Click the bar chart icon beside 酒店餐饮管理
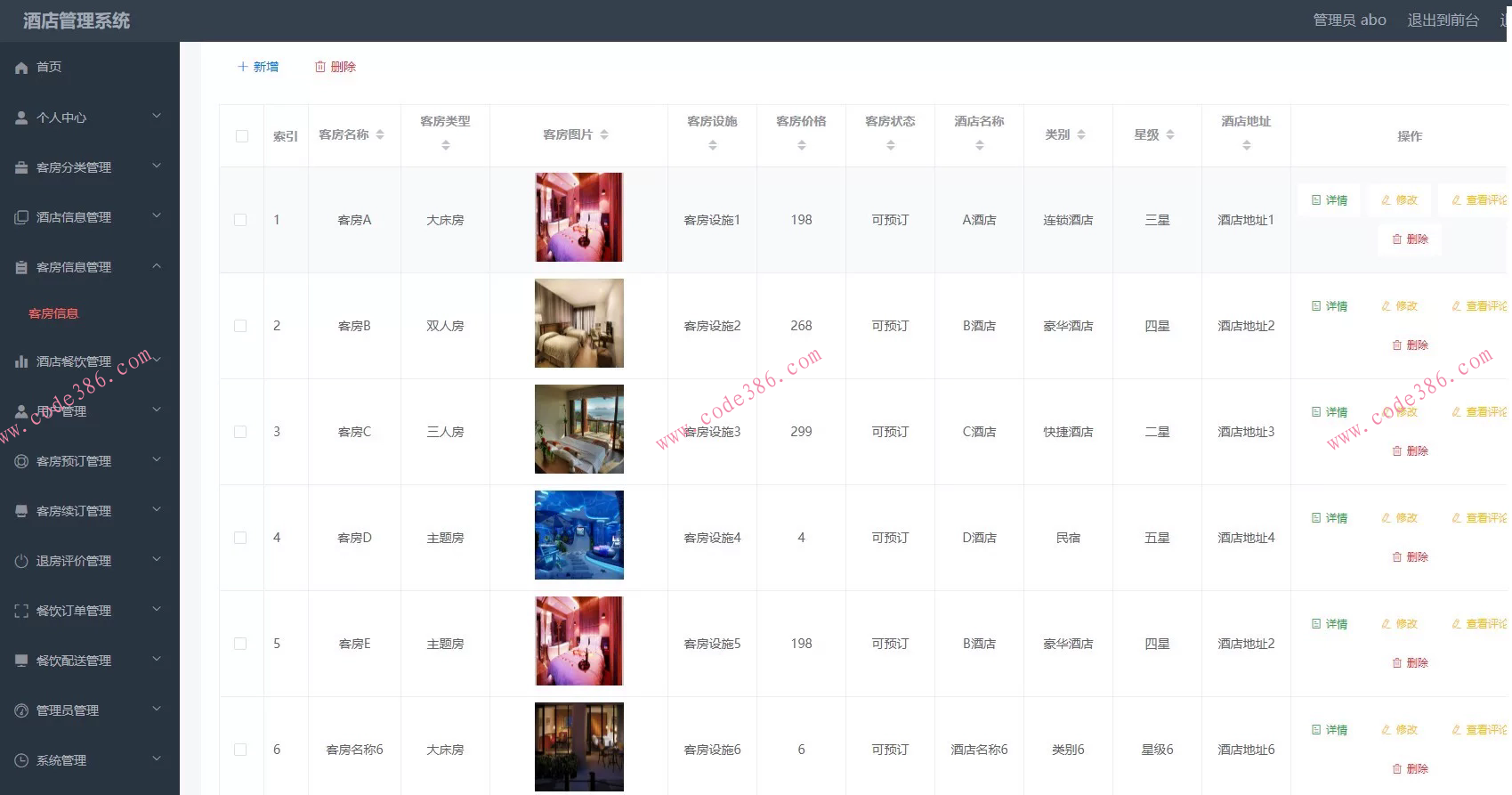Image resolution: width=1512 pixels, height=795 pixels. pos(21,361)
